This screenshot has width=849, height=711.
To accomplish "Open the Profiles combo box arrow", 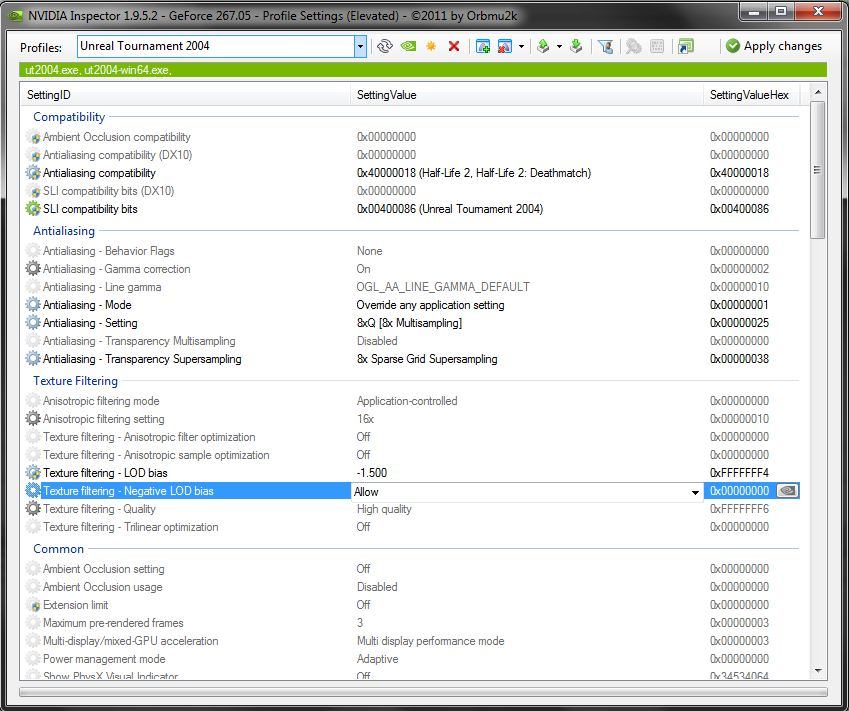I will [x=360, y=47].
